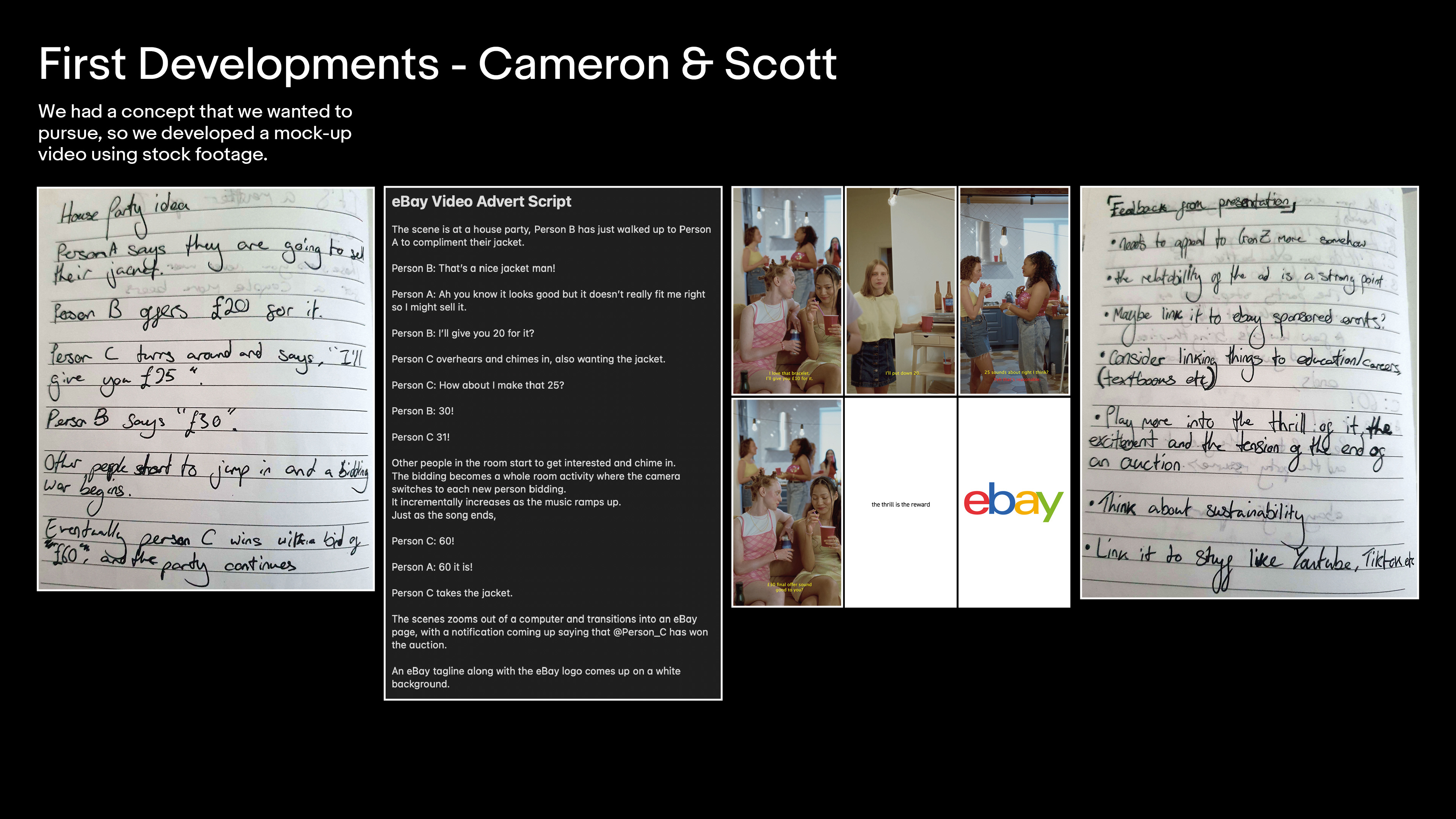1456x819 pixels.
Task: Click script line 'Person B: That's a nice jacket man!'
Action: (473, 268)
